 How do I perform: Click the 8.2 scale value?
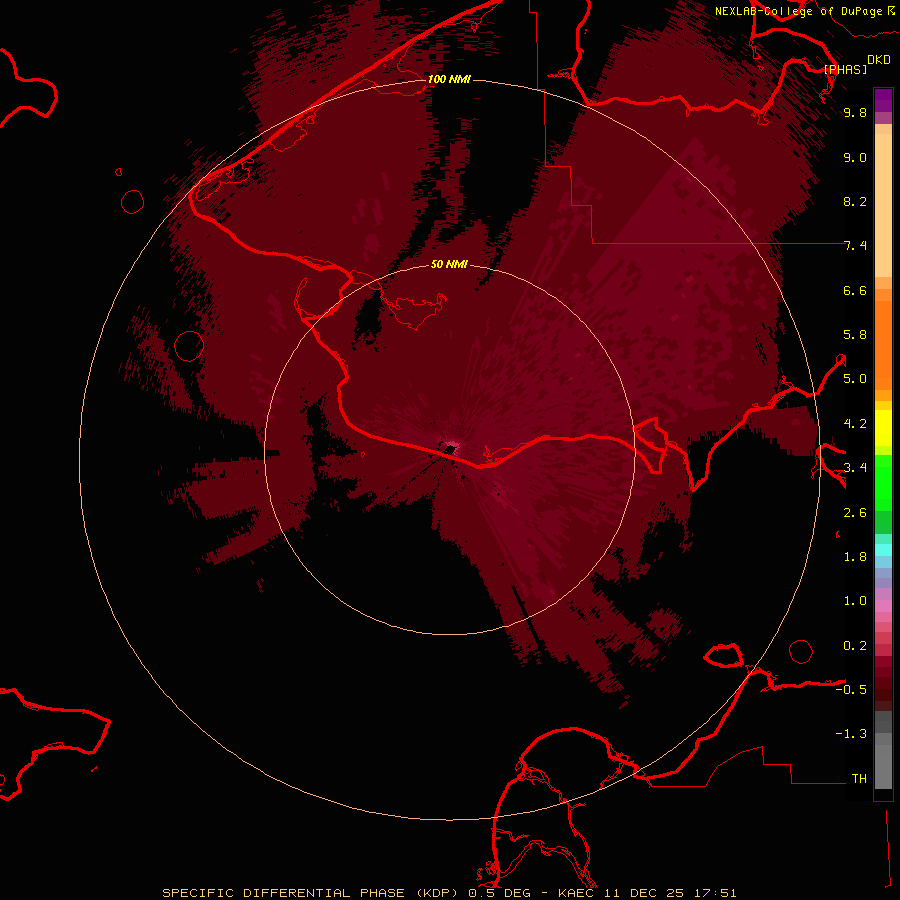coord(855,201)
